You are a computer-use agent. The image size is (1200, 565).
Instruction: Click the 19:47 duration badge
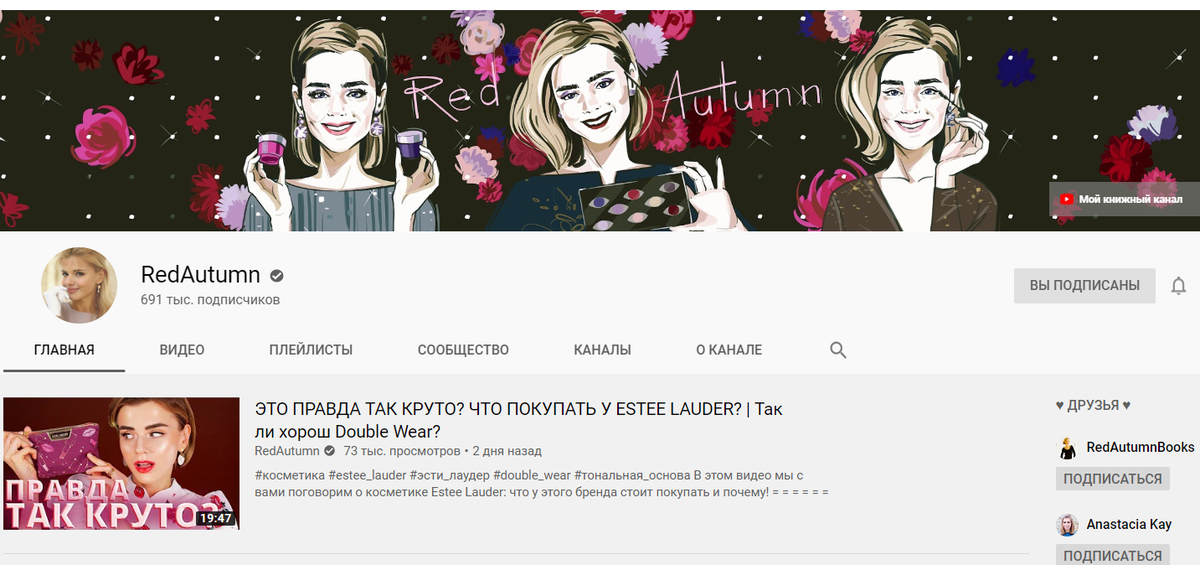coord(214,518)
